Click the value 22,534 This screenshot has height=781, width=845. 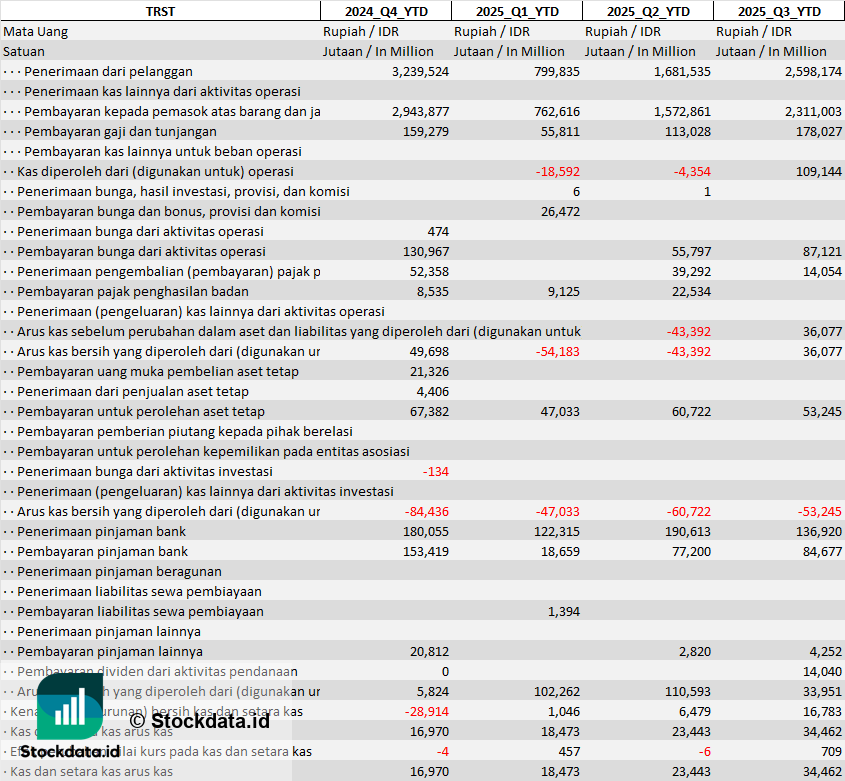[691, 292]
